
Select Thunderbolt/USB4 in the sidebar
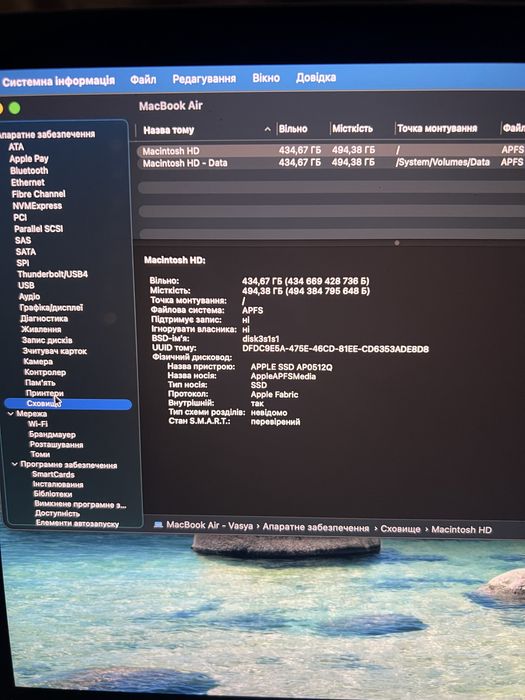[52, 274]
